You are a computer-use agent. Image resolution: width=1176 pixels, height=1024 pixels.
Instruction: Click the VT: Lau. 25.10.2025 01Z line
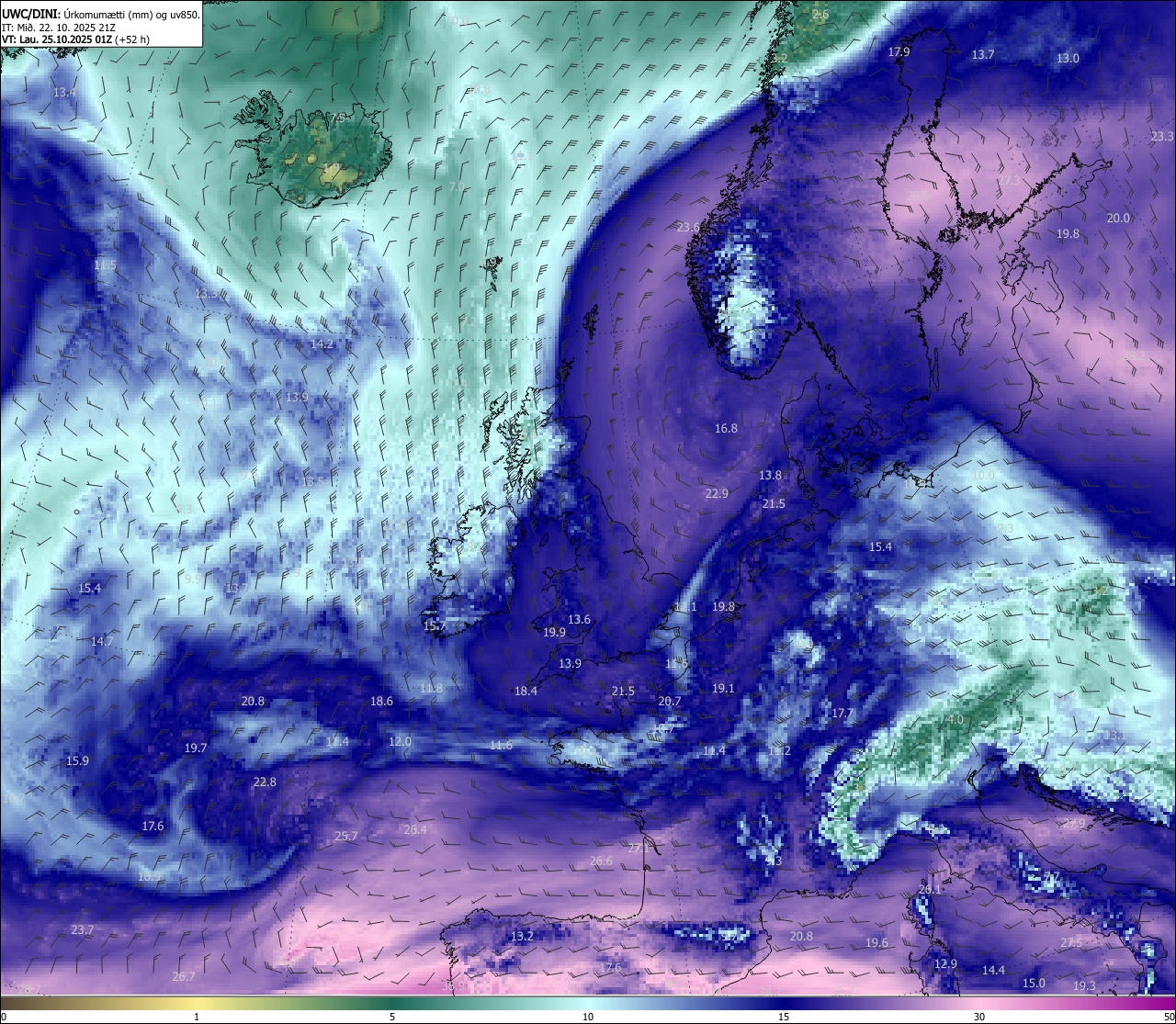75,39
